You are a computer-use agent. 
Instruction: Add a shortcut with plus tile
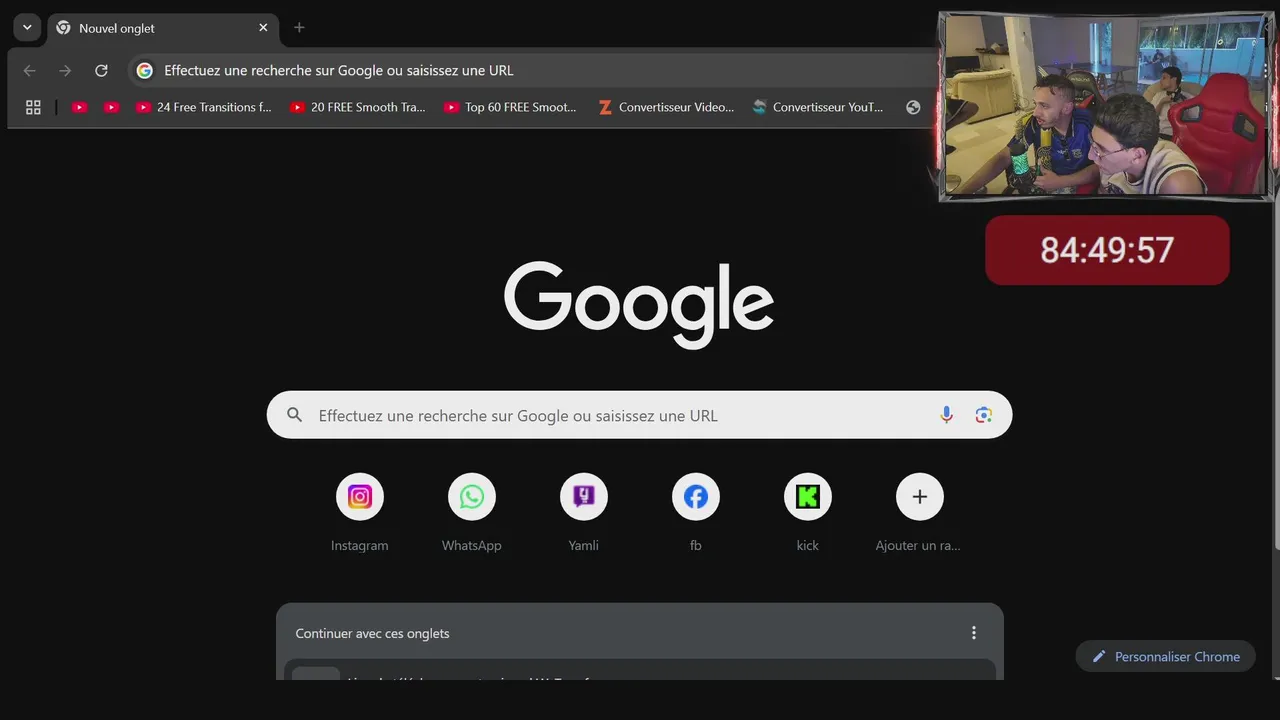920,513
